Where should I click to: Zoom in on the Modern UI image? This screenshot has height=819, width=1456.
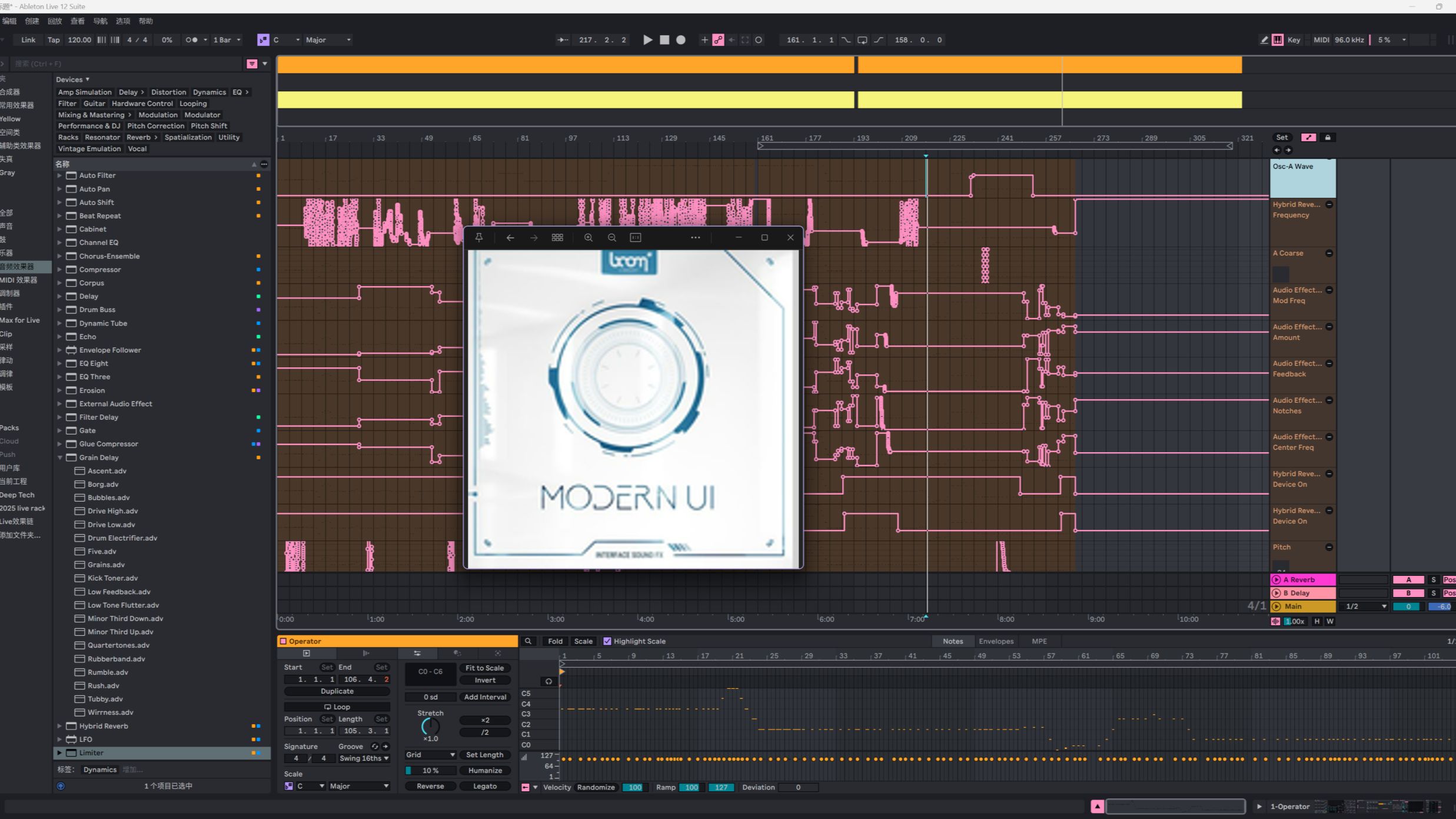(x=588, y=237)
